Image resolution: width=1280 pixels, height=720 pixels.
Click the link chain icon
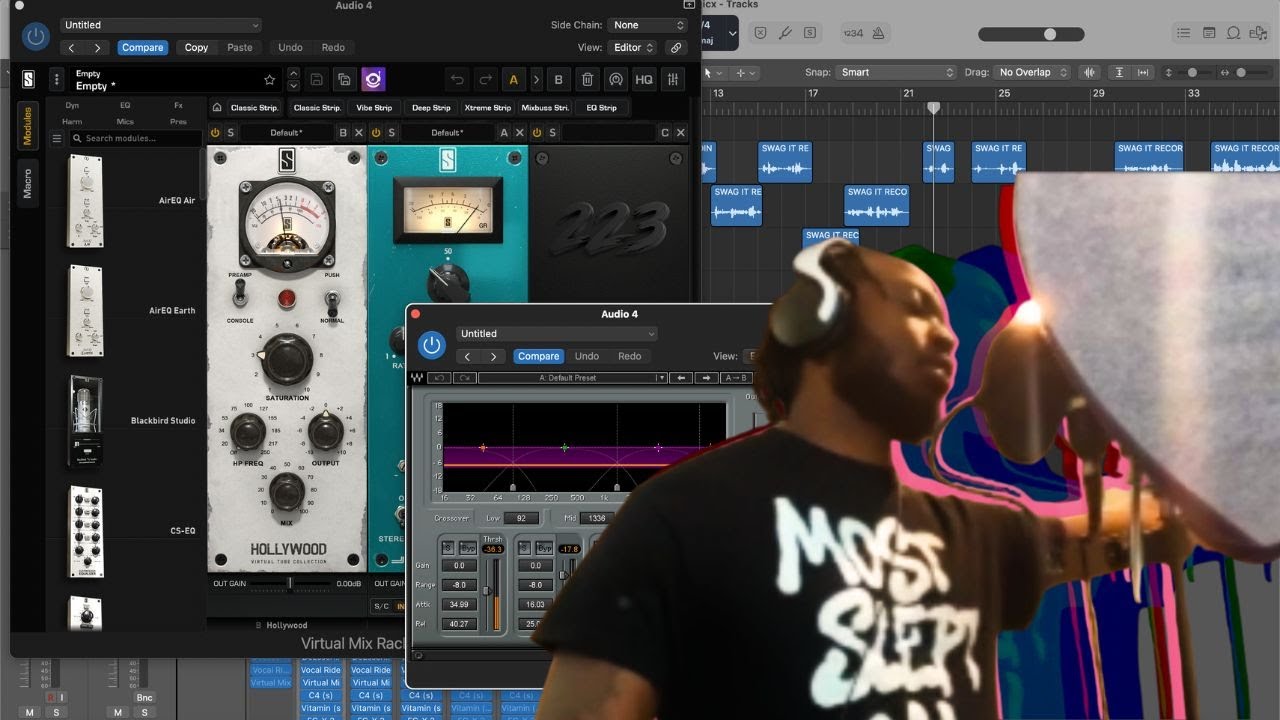click(x=676, y=47)
